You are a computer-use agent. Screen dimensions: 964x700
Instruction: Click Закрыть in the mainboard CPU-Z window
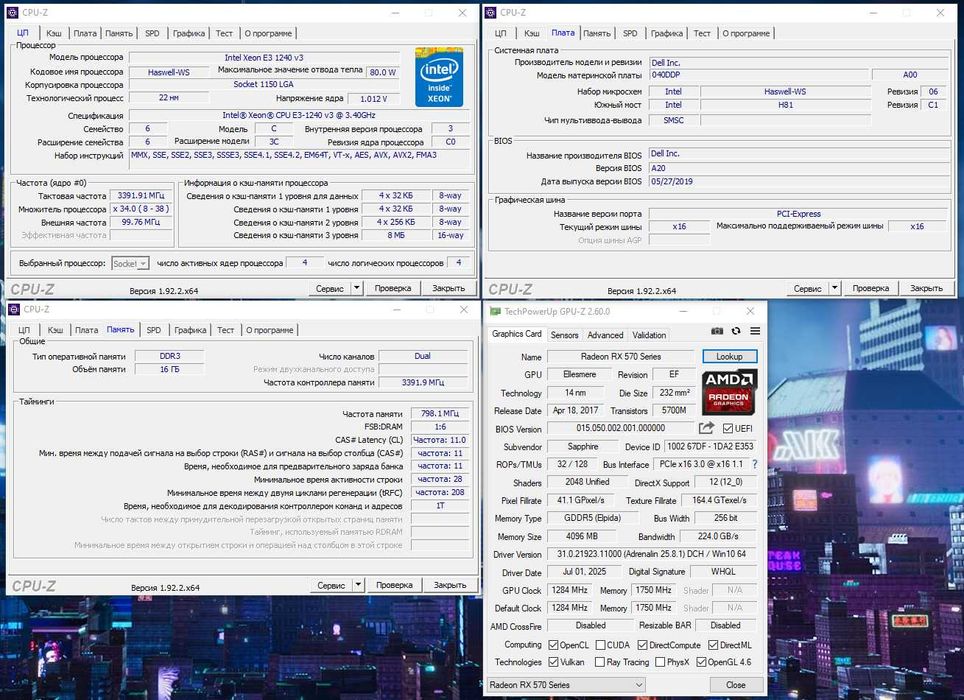pyautogui.click(x=926, y=288)
